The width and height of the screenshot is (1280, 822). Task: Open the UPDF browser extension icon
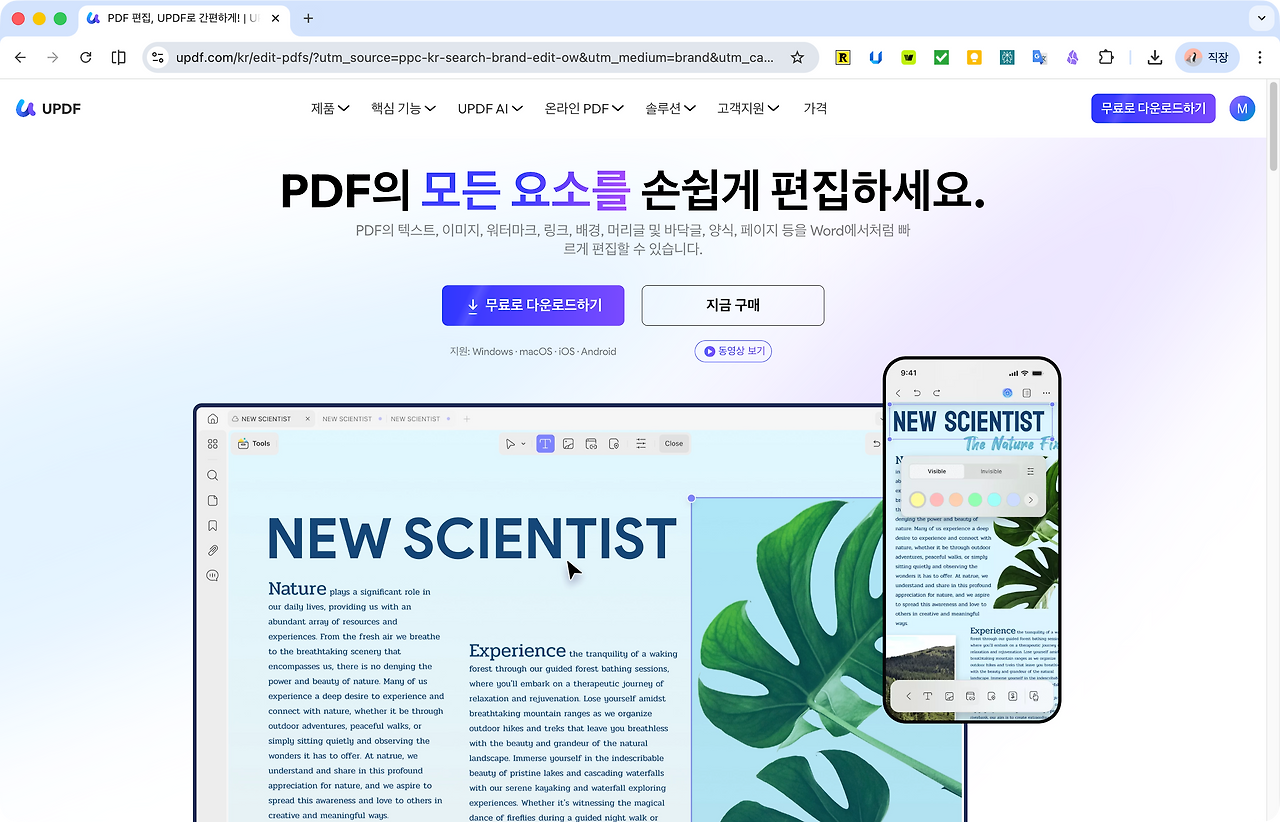[875, 58]
